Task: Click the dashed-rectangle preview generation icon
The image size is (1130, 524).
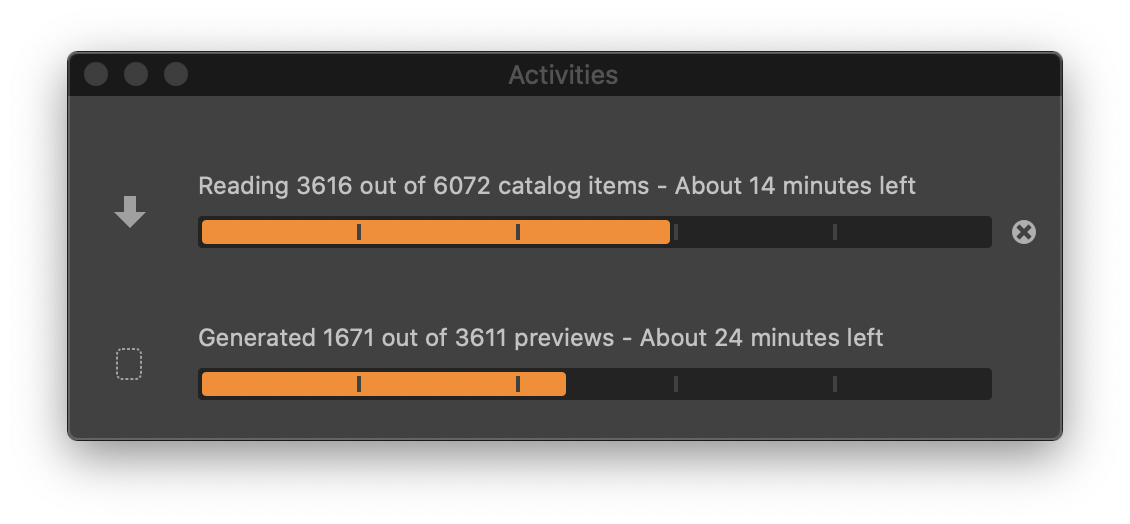Action: tap(129, 364)
